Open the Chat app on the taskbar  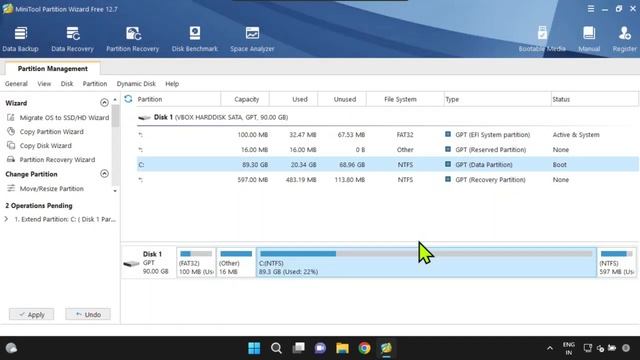320,348
